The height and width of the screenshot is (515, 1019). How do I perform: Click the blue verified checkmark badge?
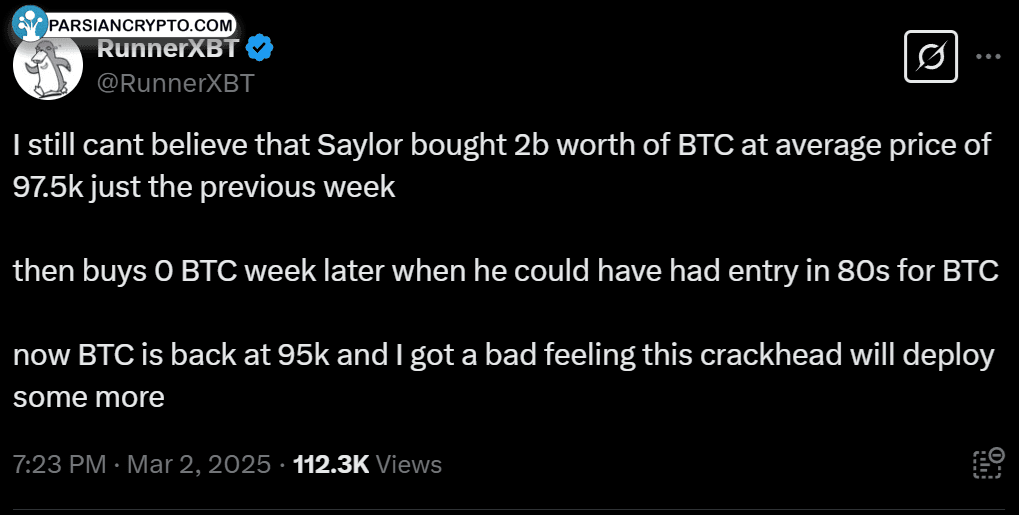click(260, 48)
